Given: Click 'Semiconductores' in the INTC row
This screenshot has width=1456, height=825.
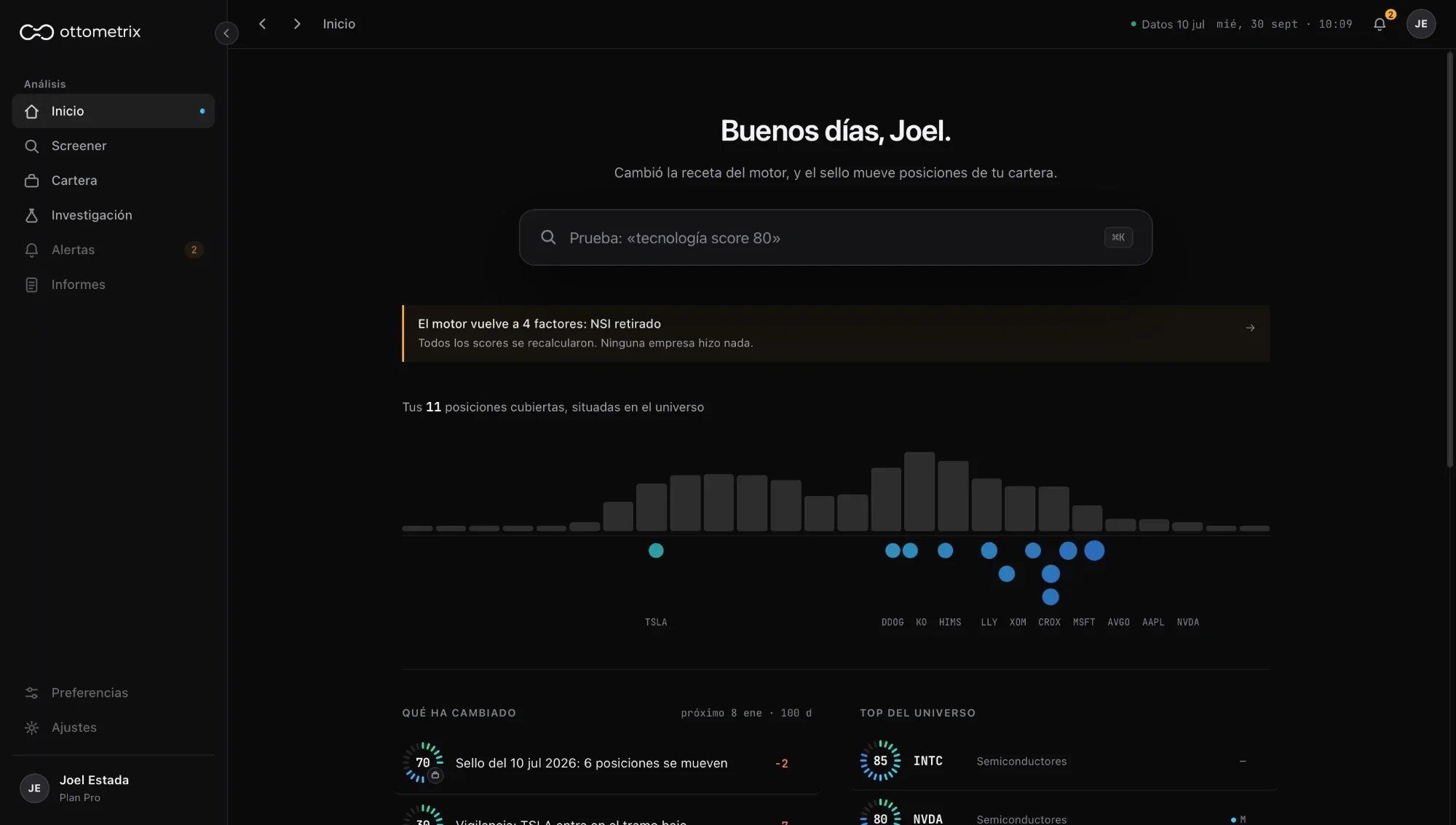Looking at the screenshot, I should coord(1021,762).
